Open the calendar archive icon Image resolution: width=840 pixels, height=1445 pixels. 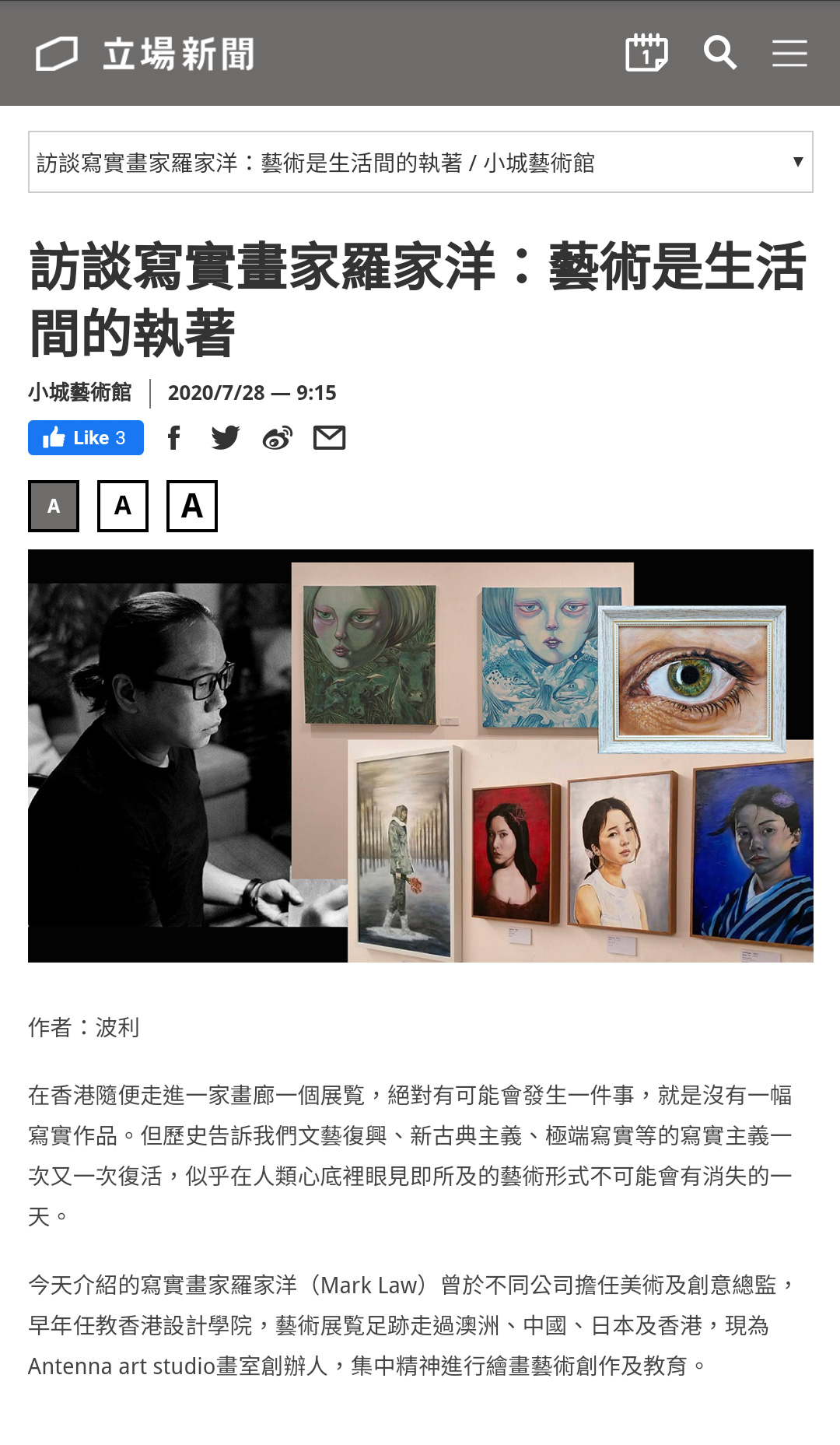point(646,53)
